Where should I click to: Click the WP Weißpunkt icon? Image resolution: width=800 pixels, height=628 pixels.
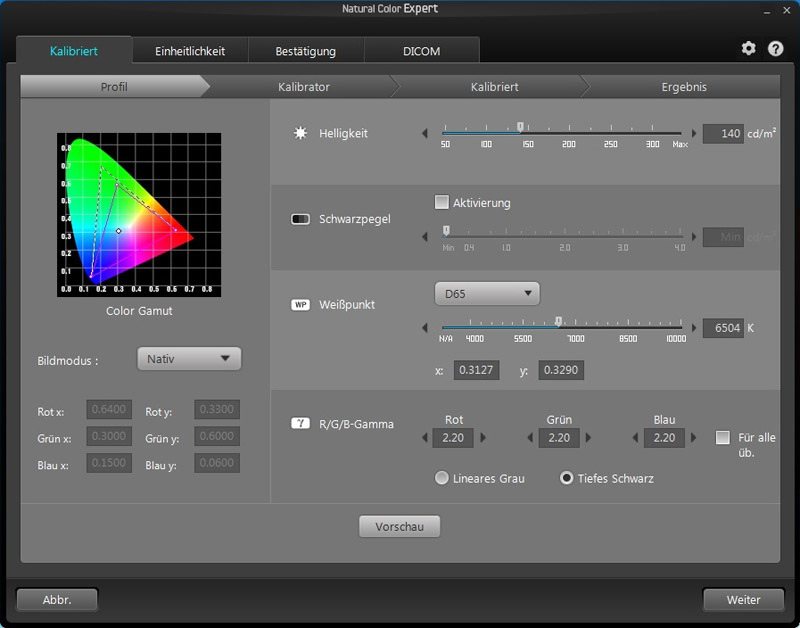point(300,305)
